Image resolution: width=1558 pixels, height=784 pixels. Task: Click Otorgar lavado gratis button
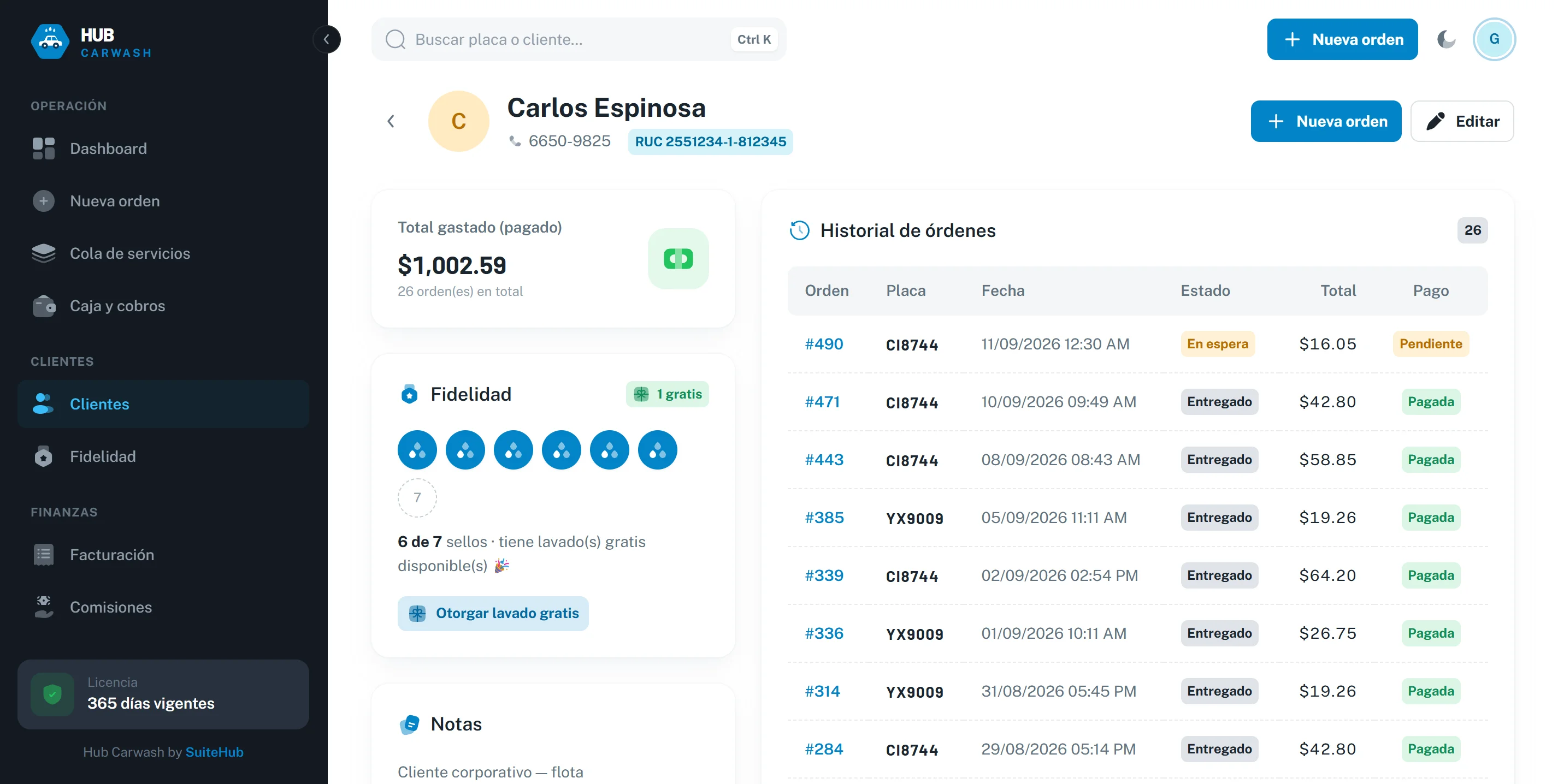tap(493, 614)
